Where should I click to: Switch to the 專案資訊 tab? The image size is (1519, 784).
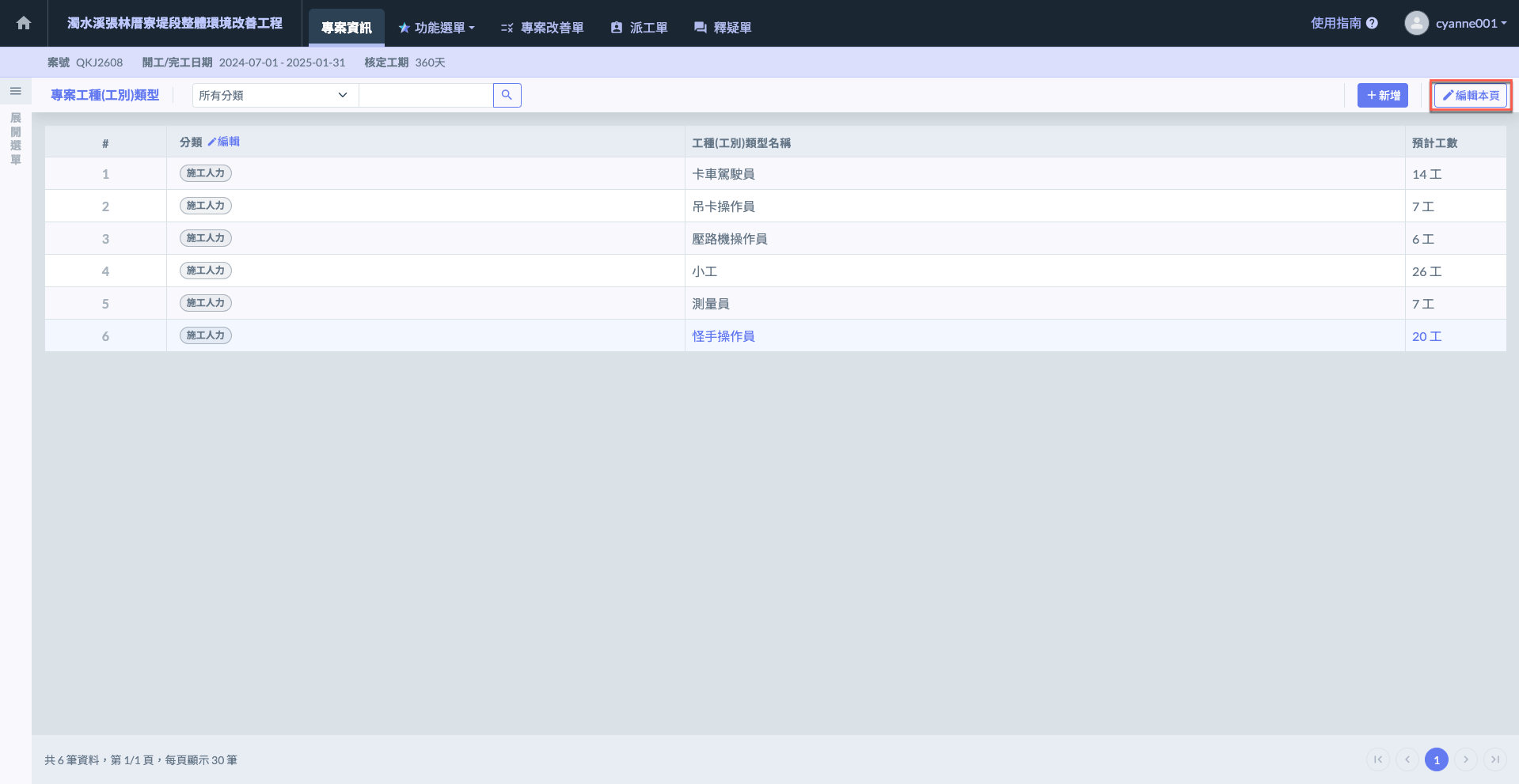(346, 28)
